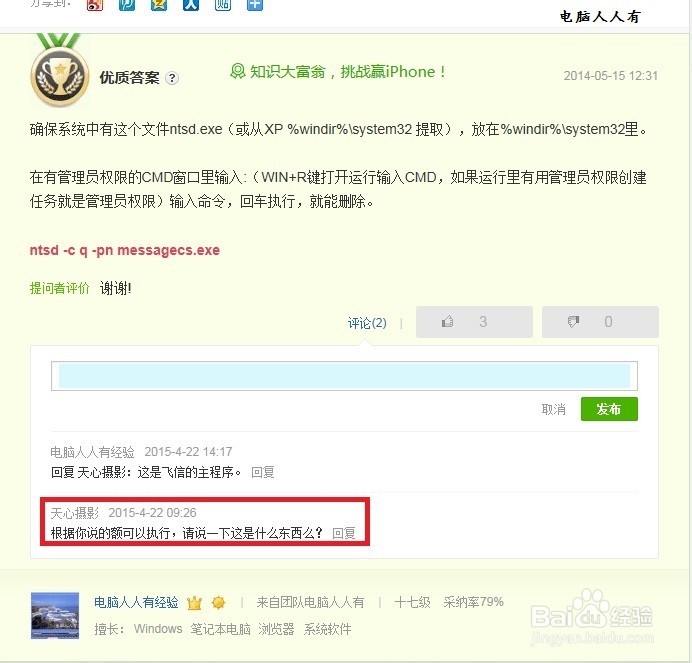Downvote the answer with thumbs-down

[600, 322]
